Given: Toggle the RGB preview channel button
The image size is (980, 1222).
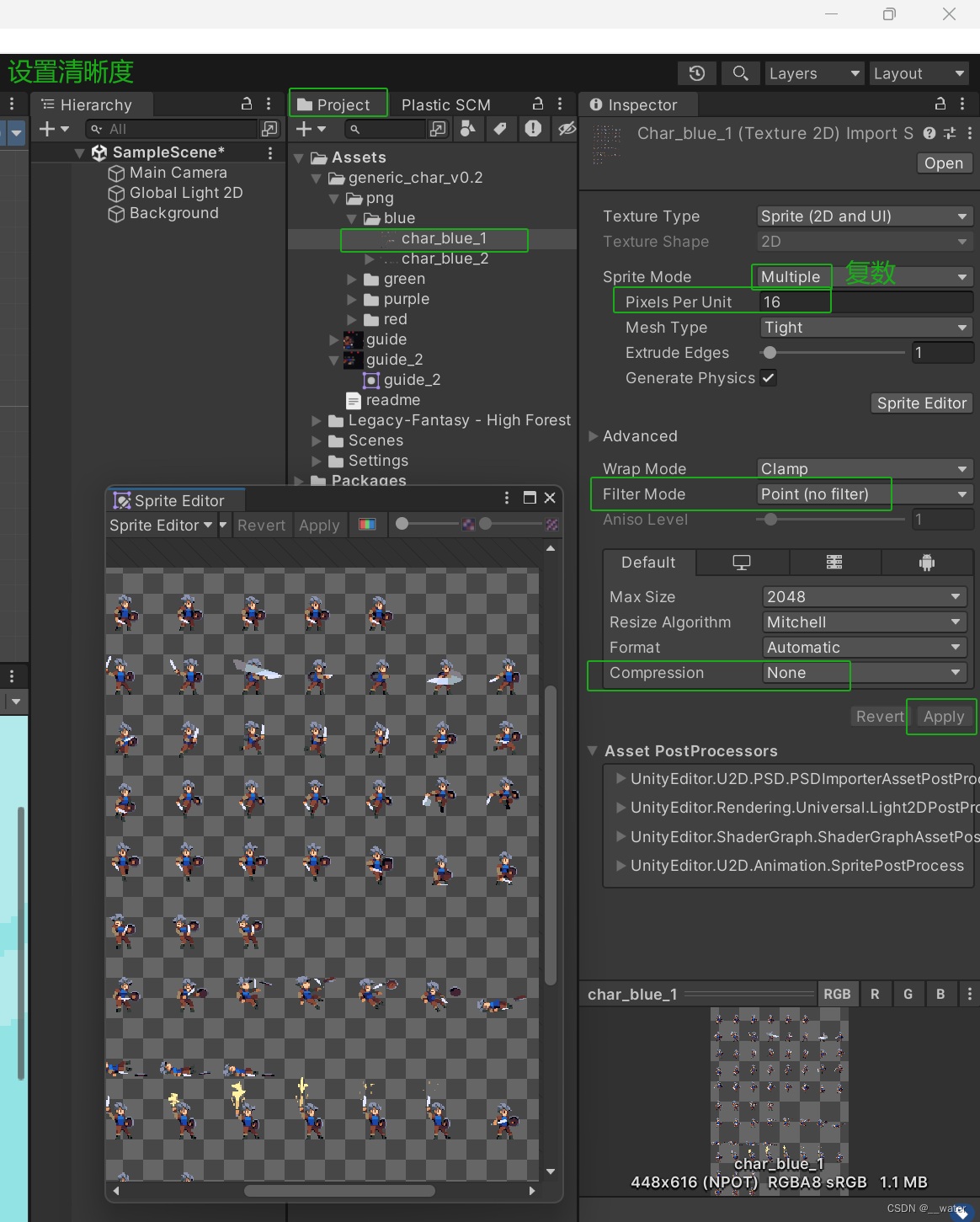Looking at the screenshot, I should point(837,994).
